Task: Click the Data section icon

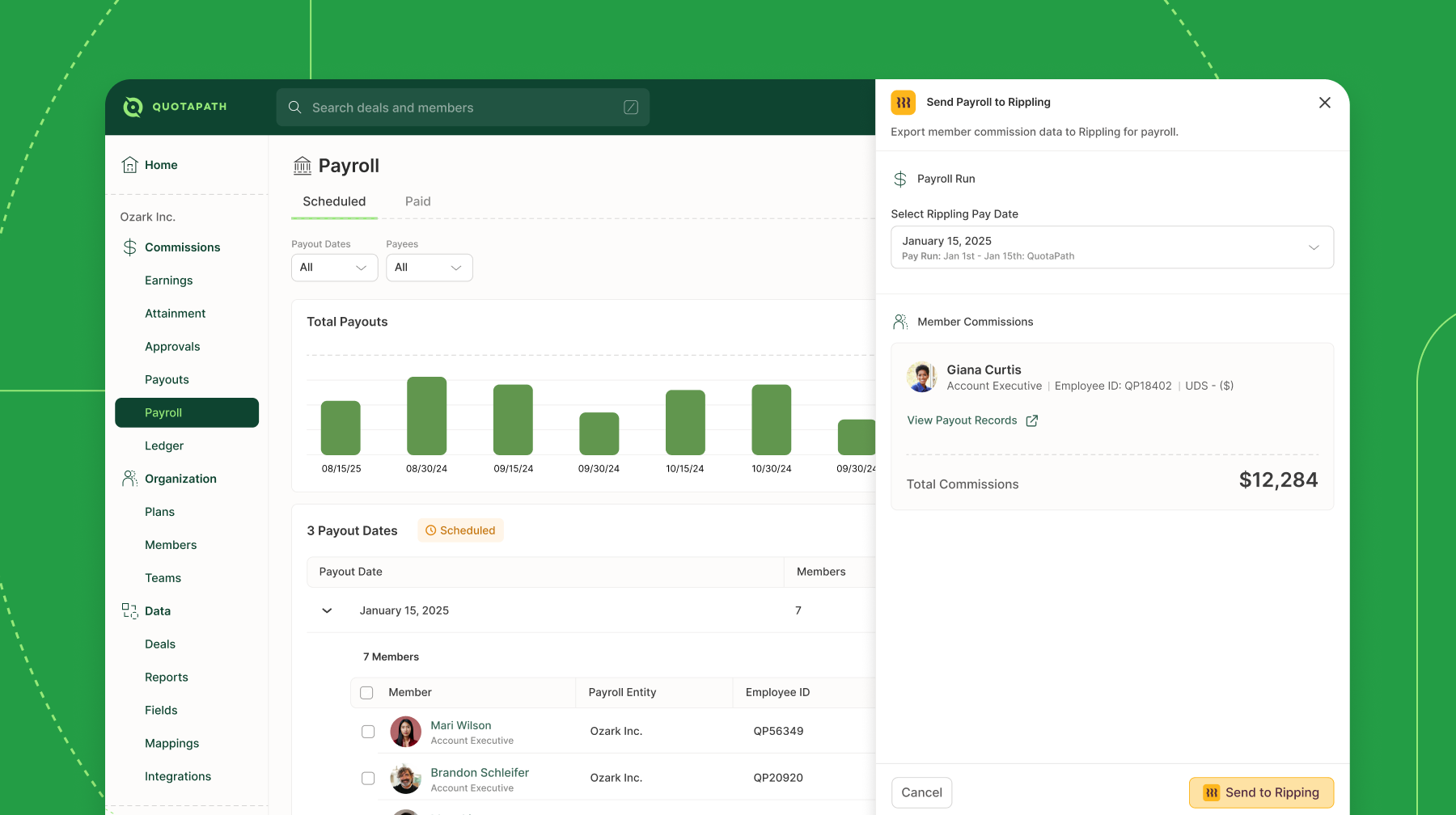Action: pos(129,611)
